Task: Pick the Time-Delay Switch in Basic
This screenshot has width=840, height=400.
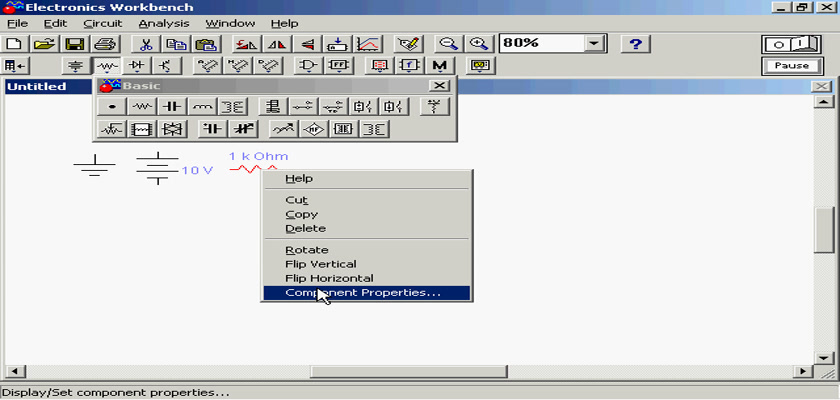Action: 333,107
